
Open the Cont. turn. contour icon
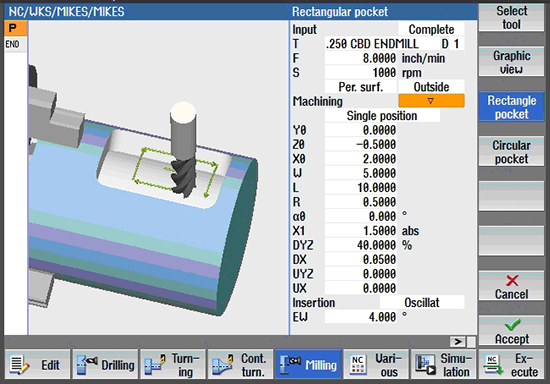(222, 365)
